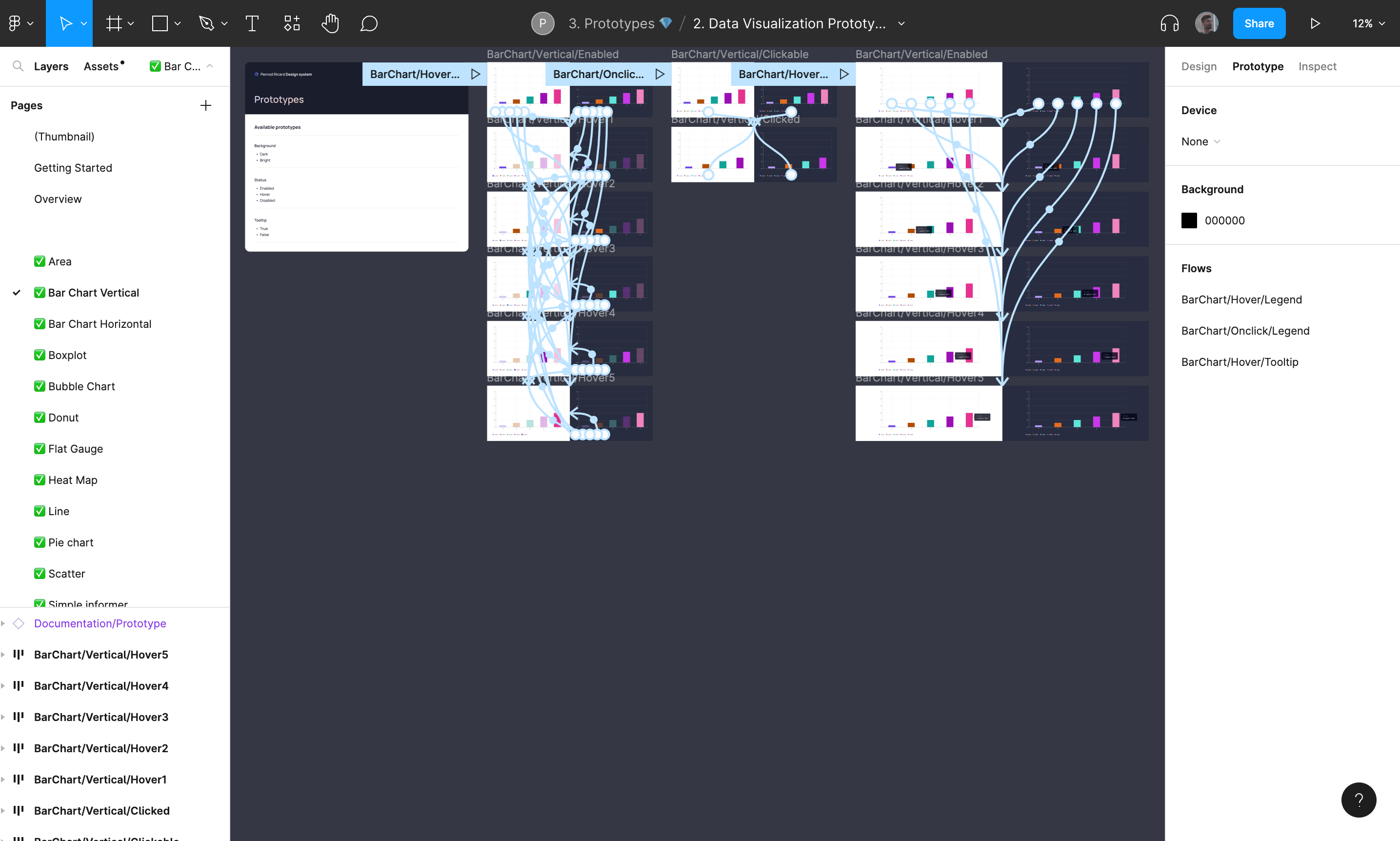This screenshot has height=841, width=1400.
Task: Open the Assets tab
Action: pos(101,66)
